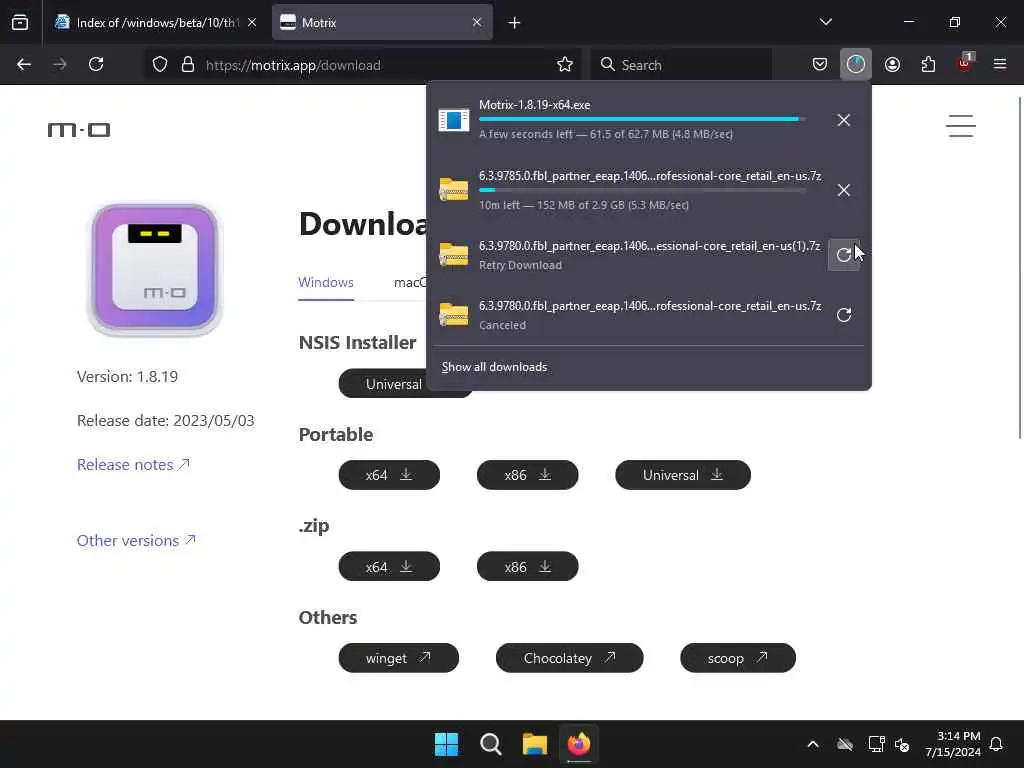View site security lock information

point(188,65)
